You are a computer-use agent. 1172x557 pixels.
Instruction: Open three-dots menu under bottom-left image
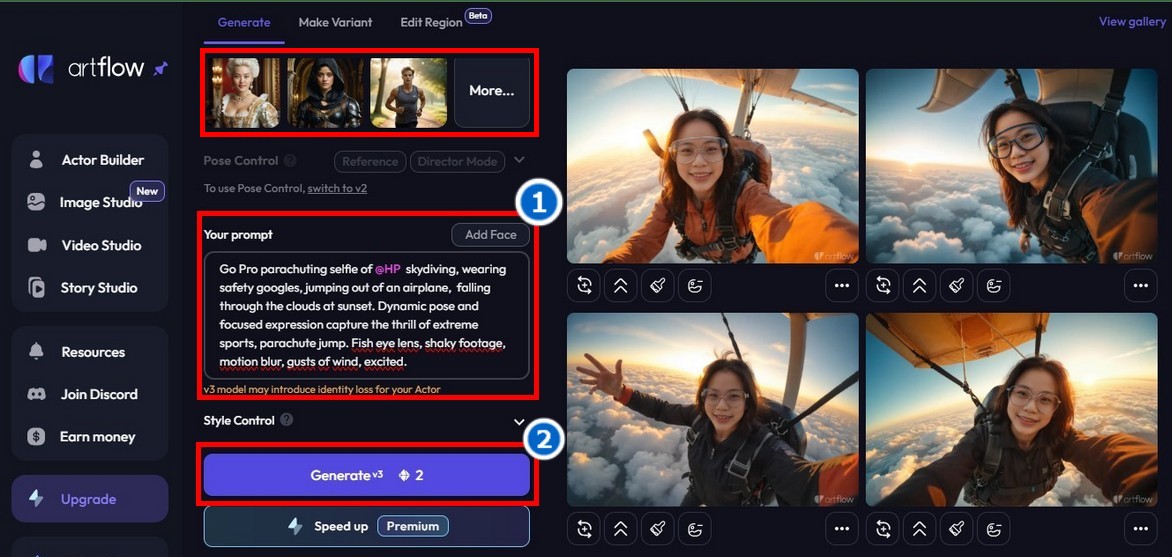[842, 529]
